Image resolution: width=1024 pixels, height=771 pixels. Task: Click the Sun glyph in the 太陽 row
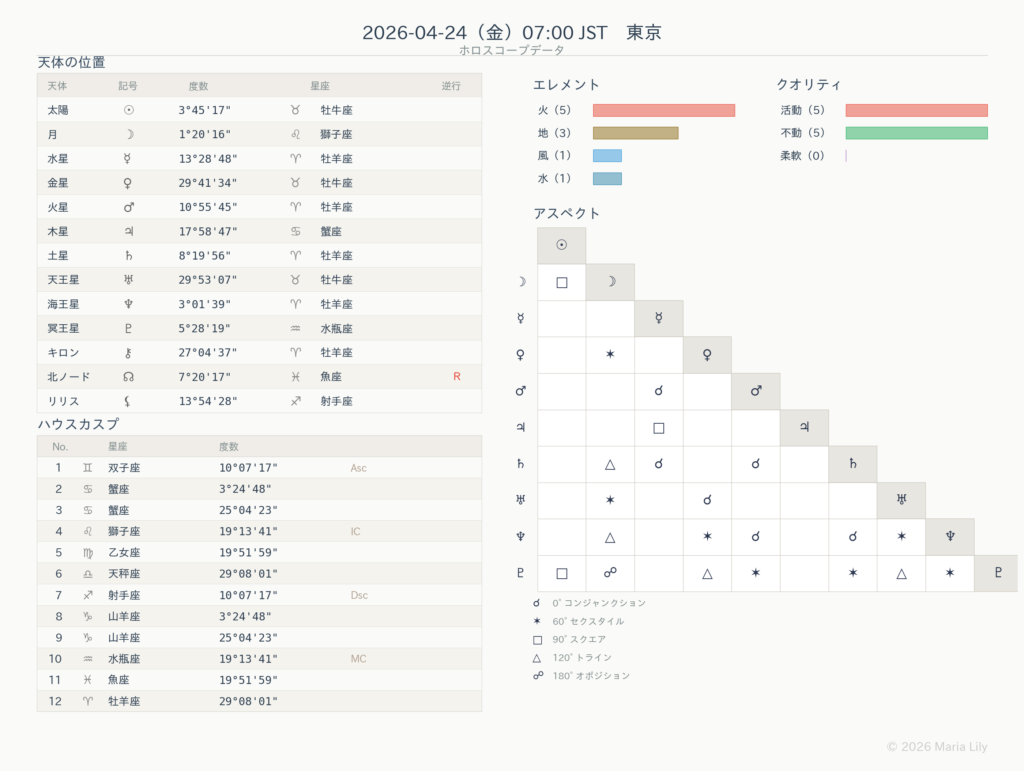point(128,110)
